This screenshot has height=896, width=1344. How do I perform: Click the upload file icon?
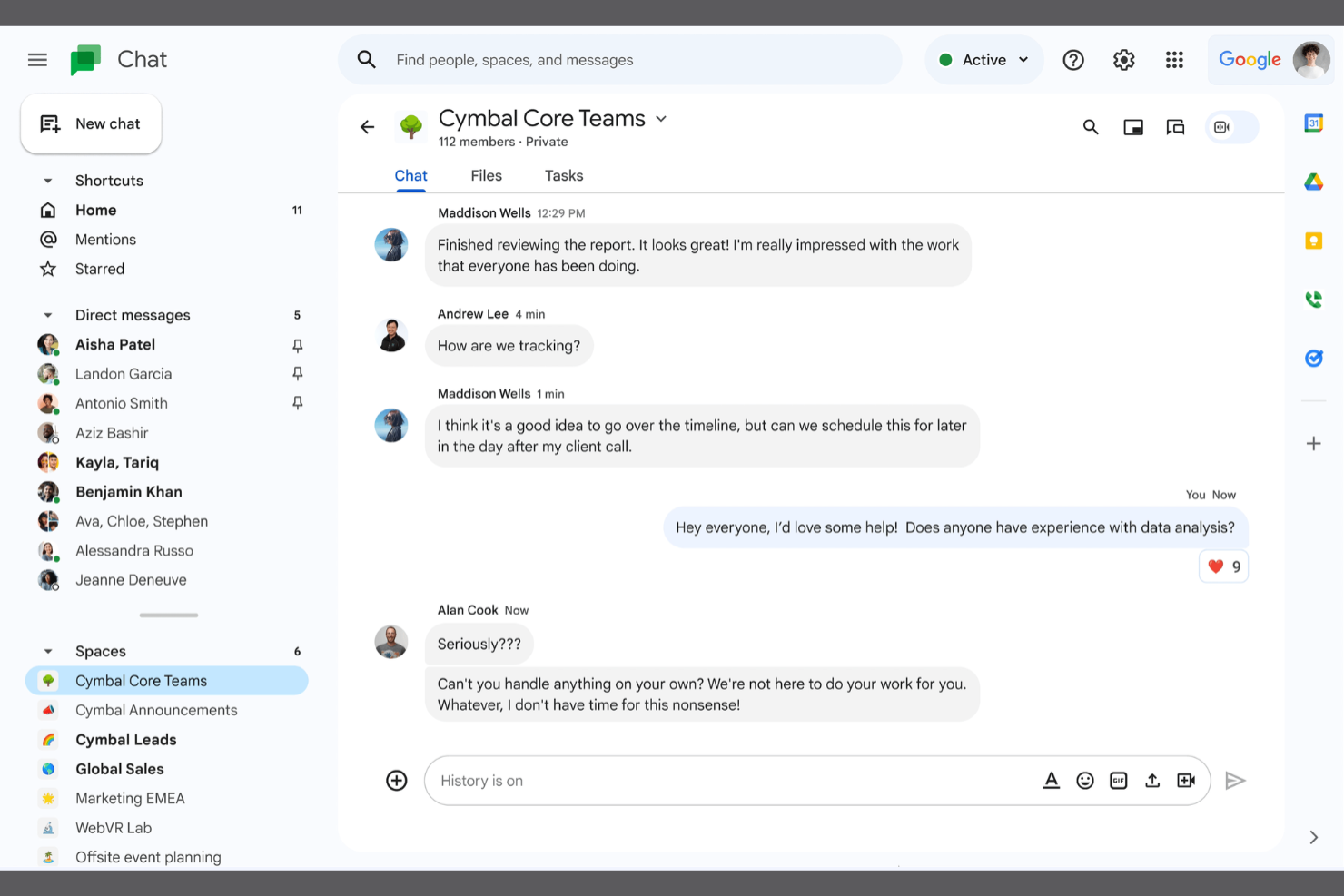point(1151,780)
